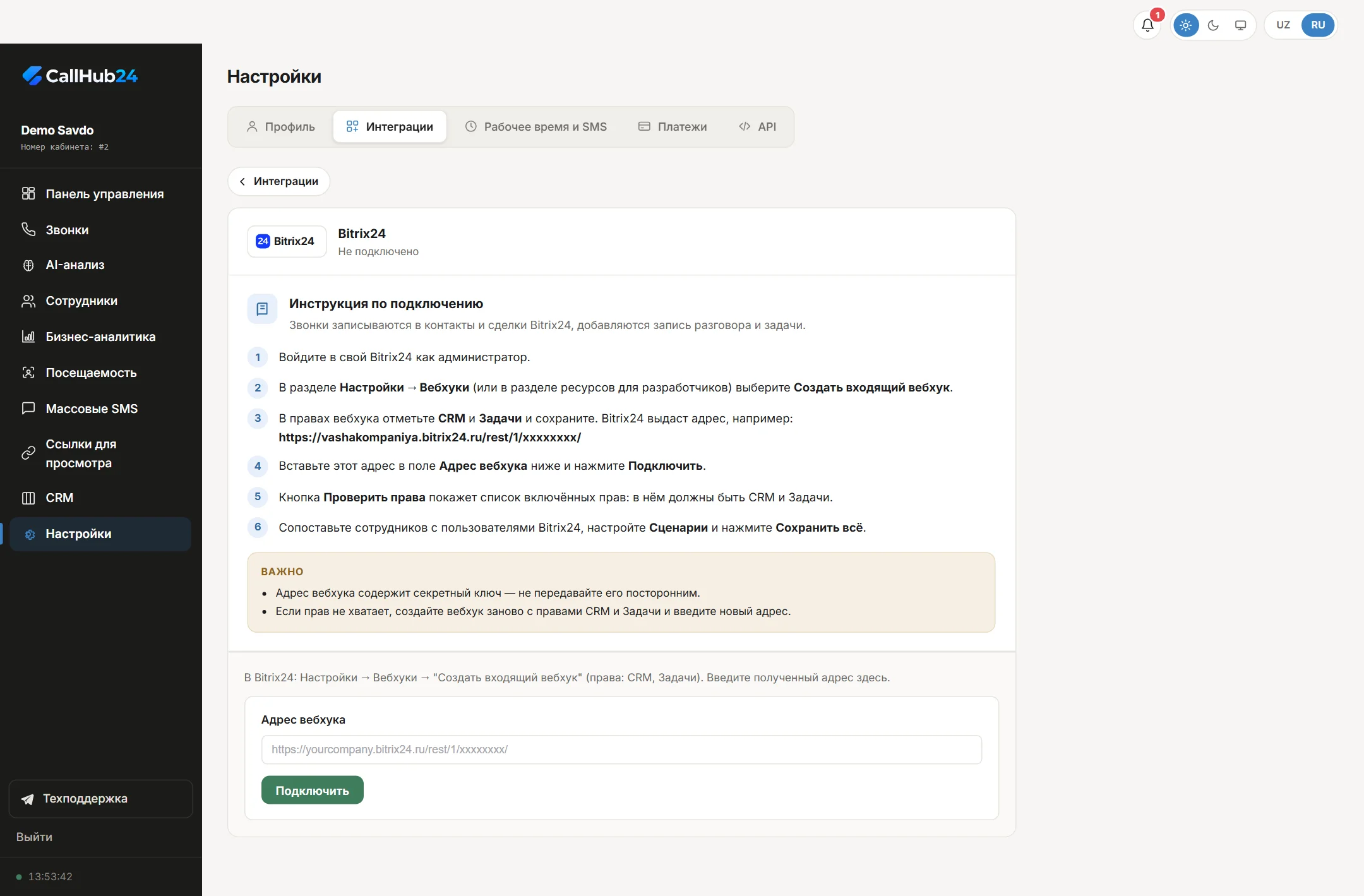This screenshot has width=1364, height=896.
Task: Click the Не подключено status text
Action: click(x=378, y=251)
